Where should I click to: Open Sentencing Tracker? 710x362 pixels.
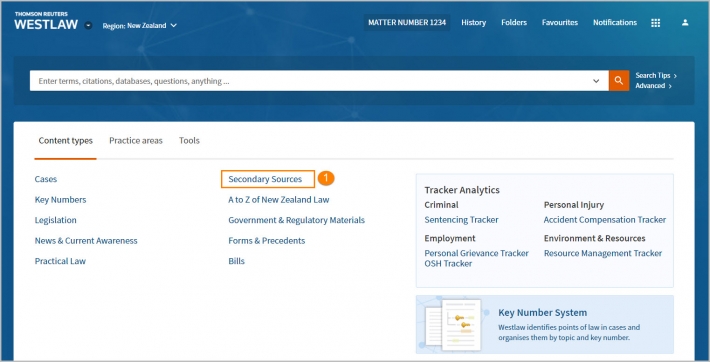tap(461, 220)
